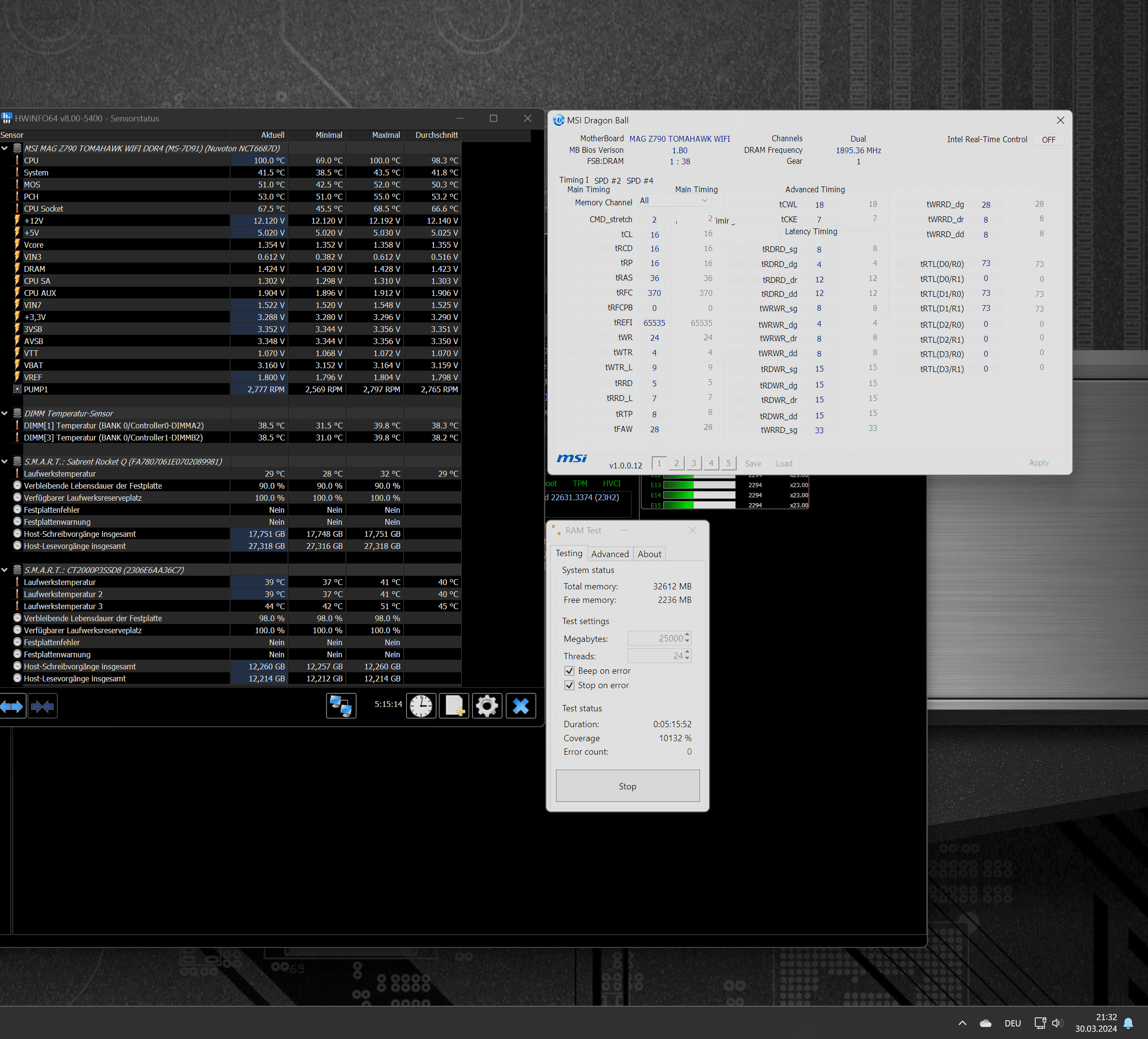Click the HWiNFO clock reset timer icon
This screenshot has width=1148, height=1039.
pos(421,706)
